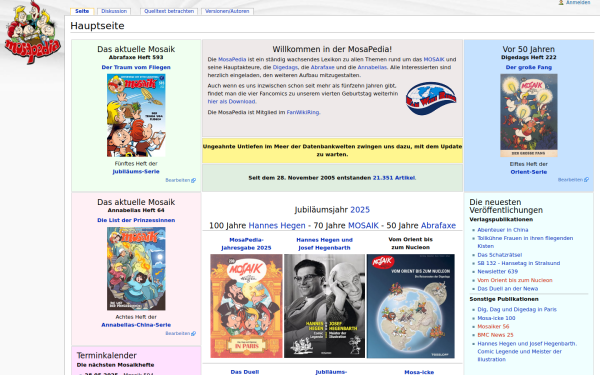600x375 pixels.
Task: Click the Anmelden login link
Action: coord(578,2)
